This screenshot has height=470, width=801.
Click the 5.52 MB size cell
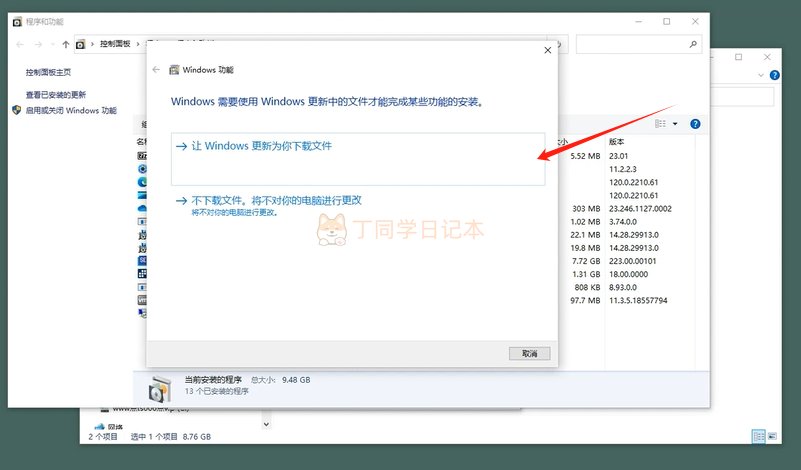585,156
